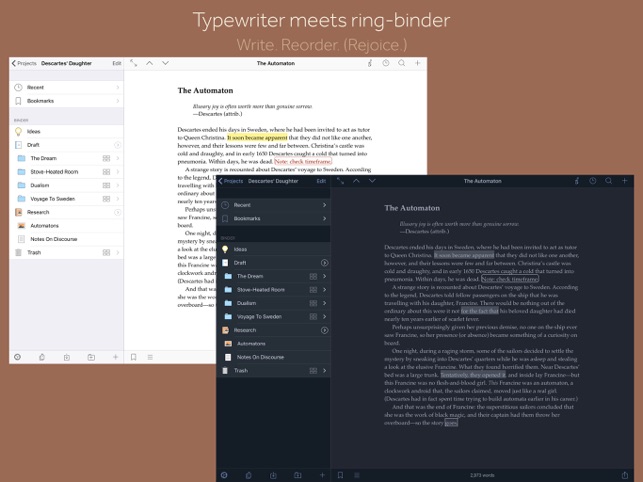Open corkboard view for The Dream in dark sidebar
Screen dimensions: 643x482
[313, 276]
